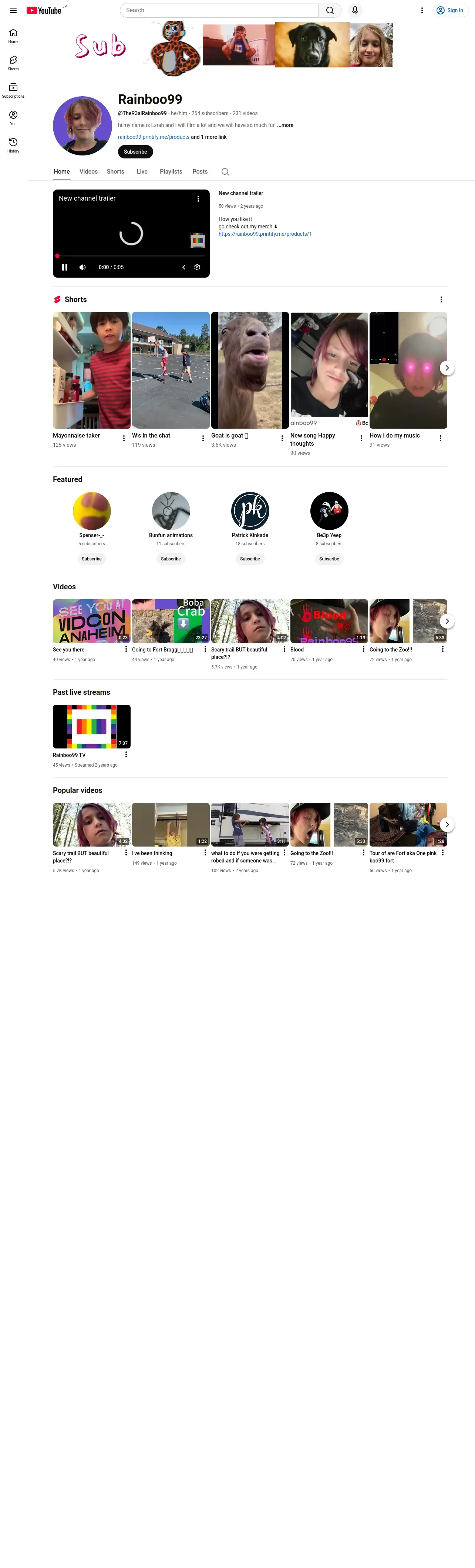Seek on the trailer progress bar
Viewport: 475px width, 1568px height.
pos(131,256)
